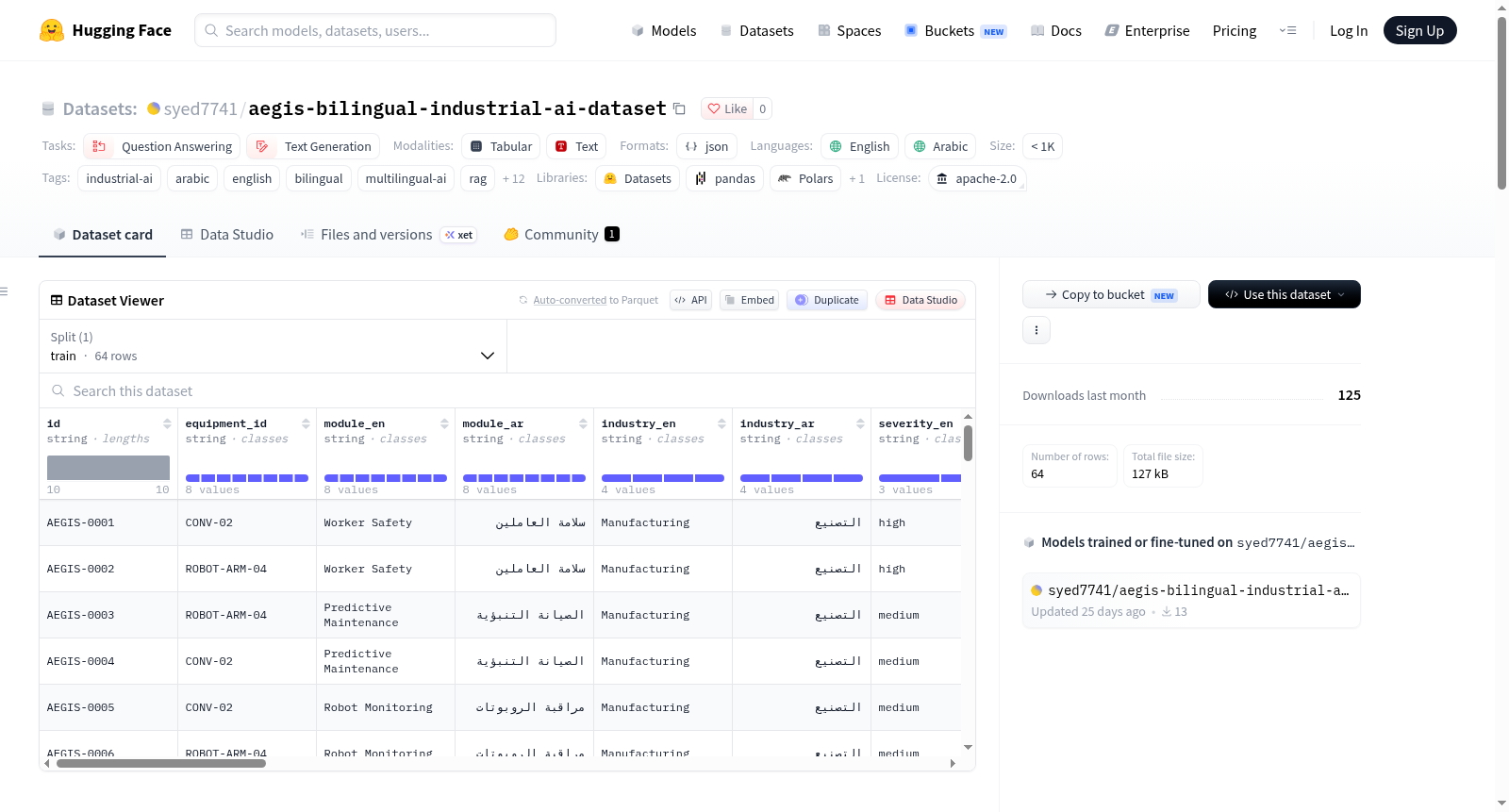Click Data Studio button in viewer header
Image resolution: width=1509 pixels, height=812 pixels.
(x=920, y=300)
